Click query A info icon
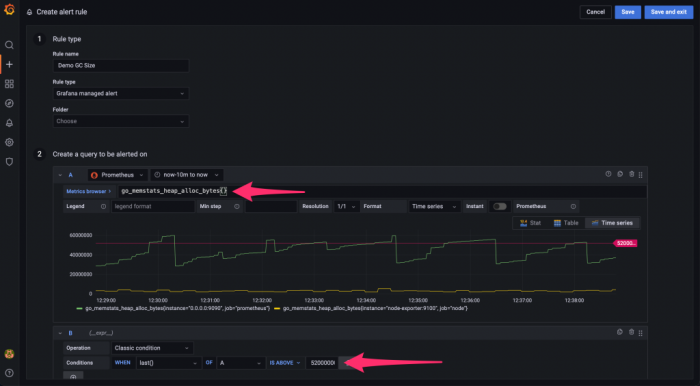Image resolution: width=700 pixels, height=386 pixels. click(x=608, y=174)
